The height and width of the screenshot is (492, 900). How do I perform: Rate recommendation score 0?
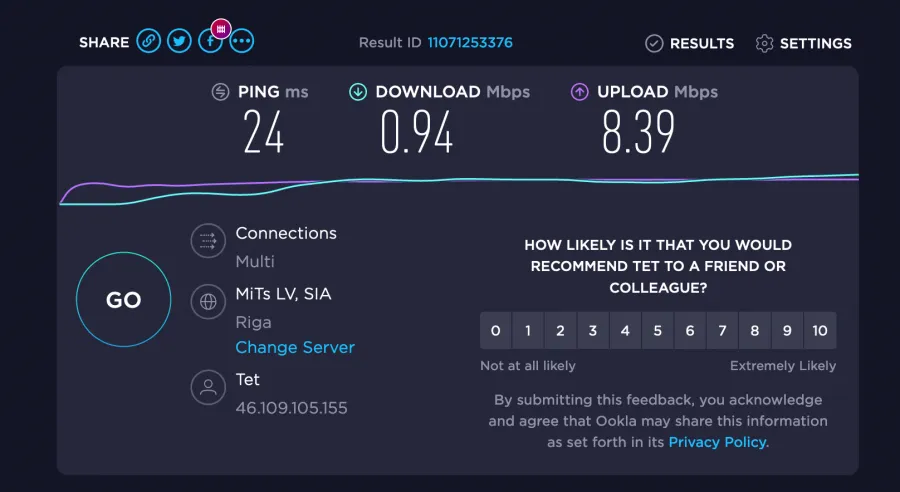coord(495,331)
